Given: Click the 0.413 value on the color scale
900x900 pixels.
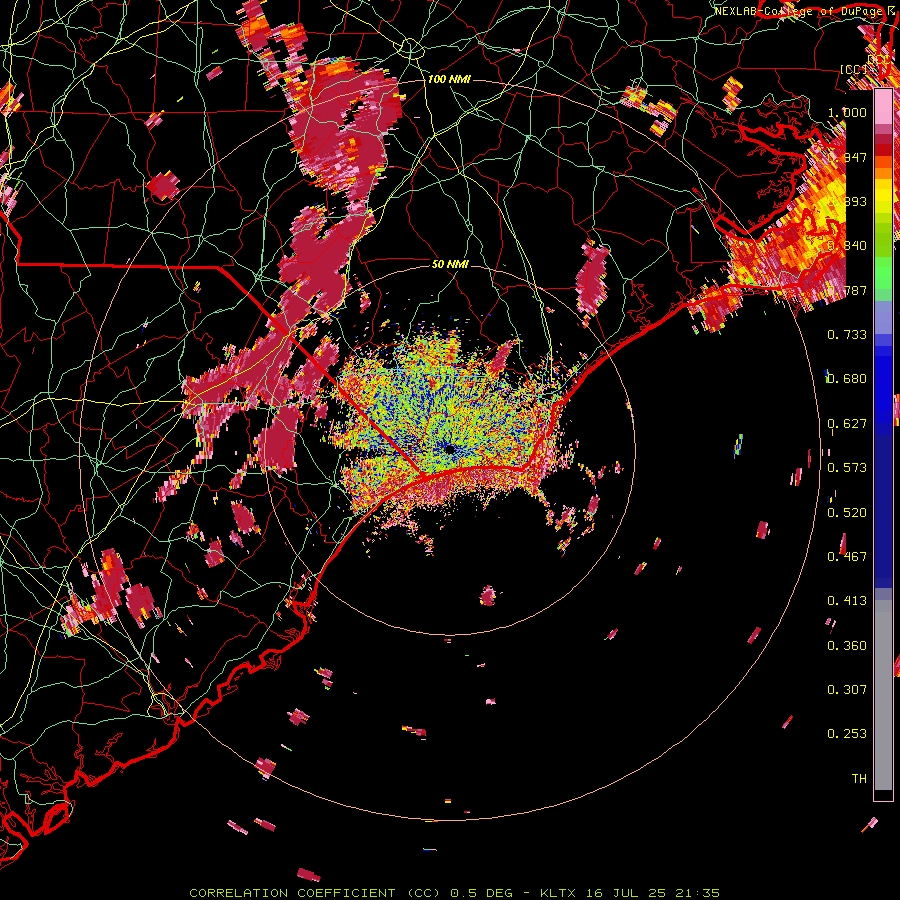Looking at the screenshot, I should click(847, 601).
